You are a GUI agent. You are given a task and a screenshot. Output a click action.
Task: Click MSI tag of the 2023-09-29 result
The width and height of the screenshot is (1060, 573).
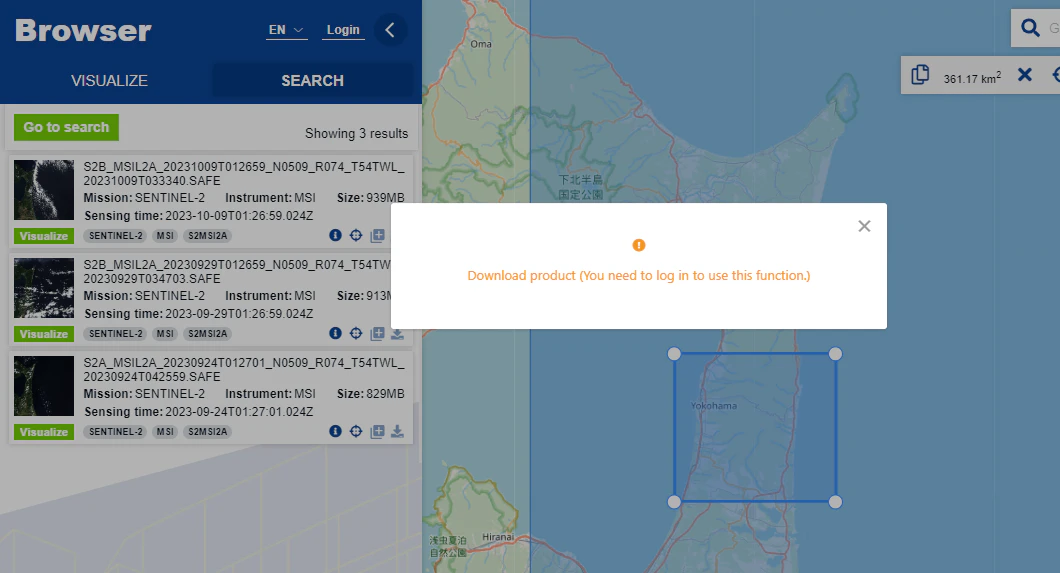pos(165,334)
